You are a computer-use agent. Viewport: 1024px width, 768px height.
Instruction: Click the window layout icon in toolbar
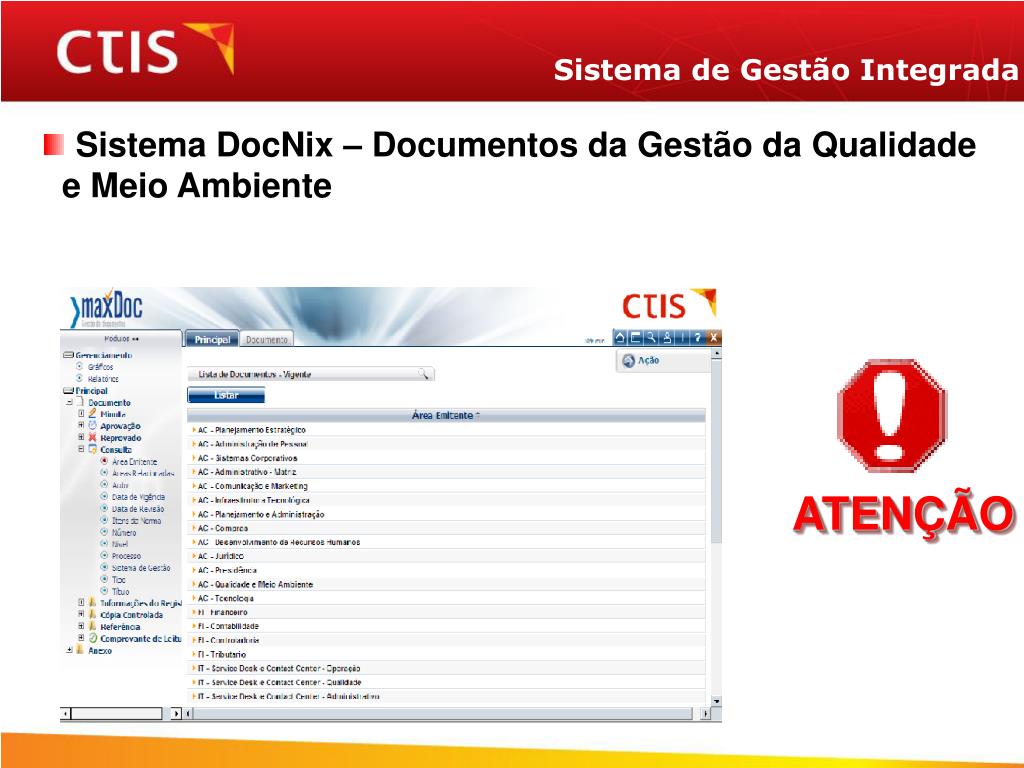[x=635, y=338]
